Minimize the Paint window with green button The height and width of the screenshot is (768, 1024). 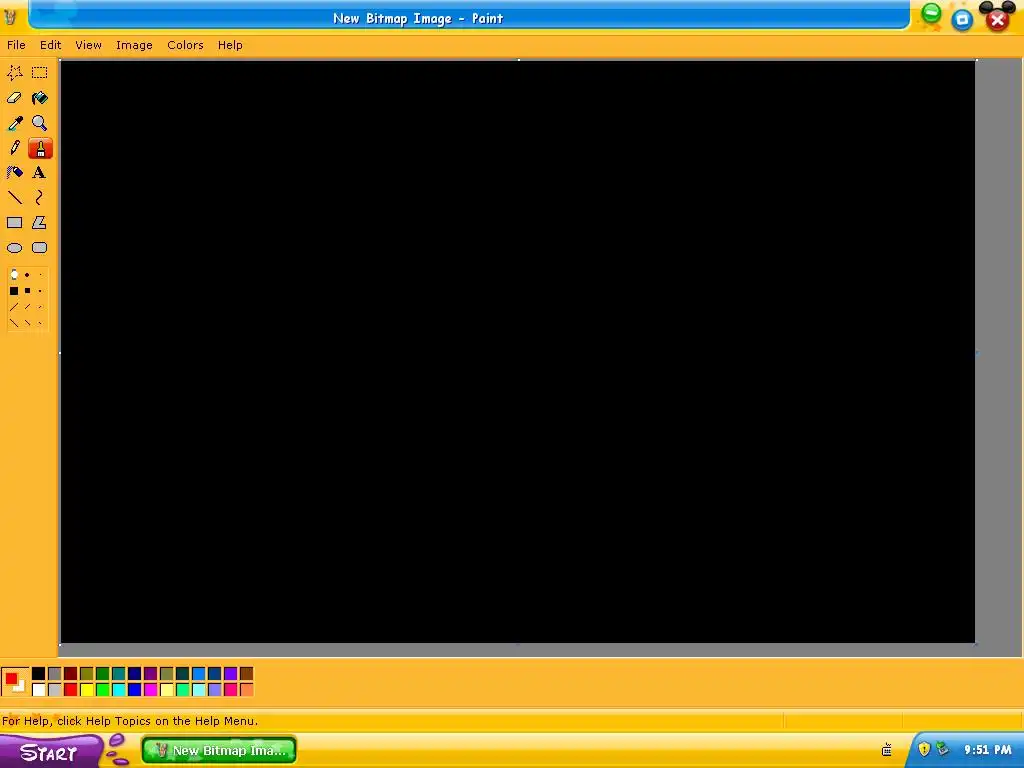tap(931, 13)
